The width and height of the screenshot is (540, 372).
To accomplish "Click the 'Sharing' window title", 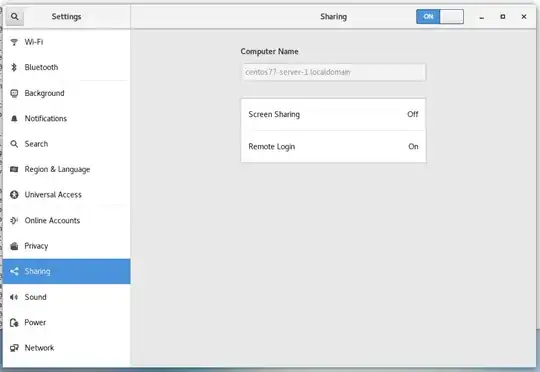I will pos(333,17).
